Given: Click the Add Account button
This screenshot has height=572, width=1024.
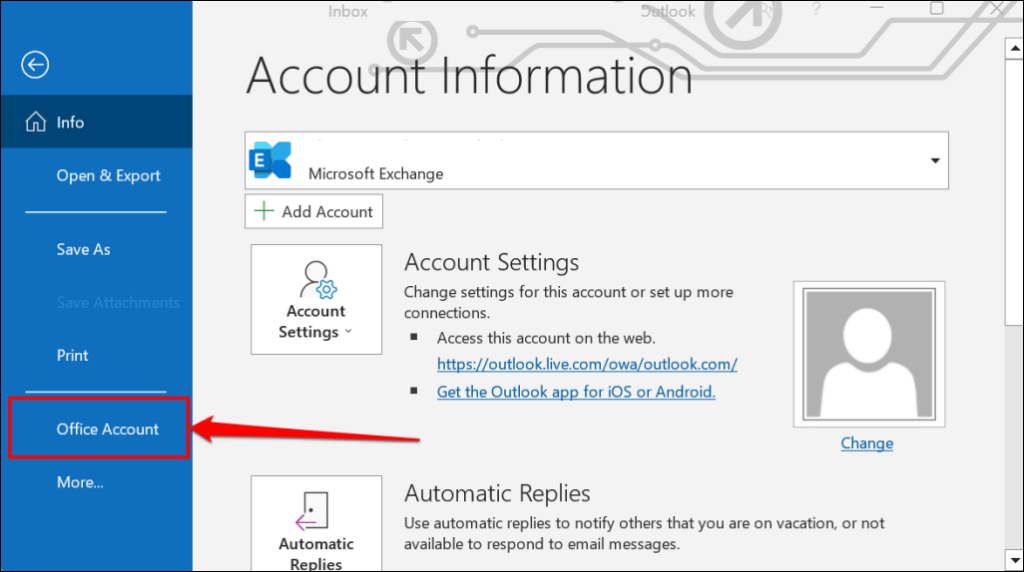Looking at the screenshot, I should click(x=313, y=212).
